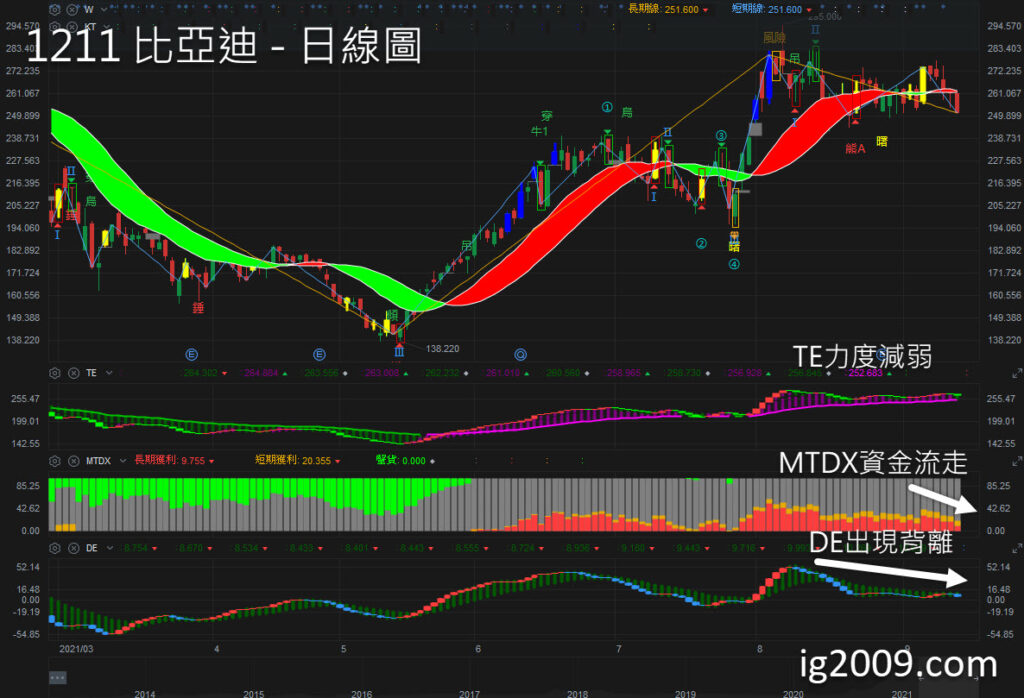The width and height of the screenshot is (1024, 698).
Task: Click the 風險 pattern label
Action: pyautogui.click(x=775, y=38)
